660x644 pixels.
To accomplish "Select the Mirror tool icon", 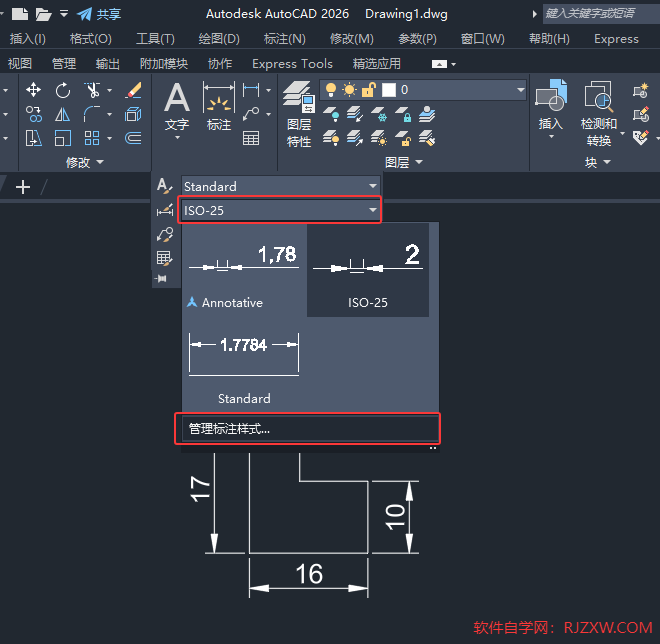I will (x=63, y=114).
